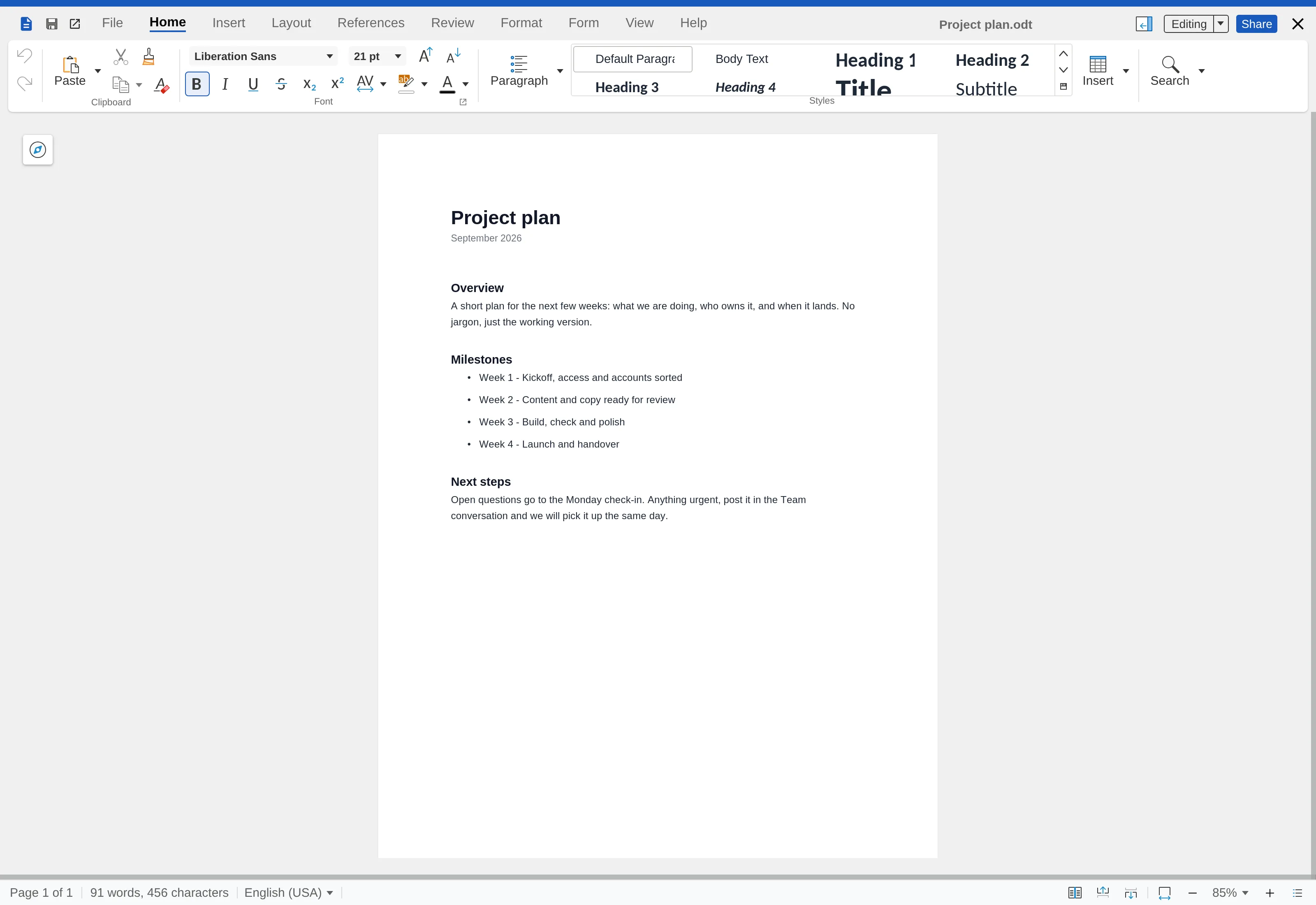Open the sidebar panel icon
Viewport: 1316px width, 905px height.
1144,24
